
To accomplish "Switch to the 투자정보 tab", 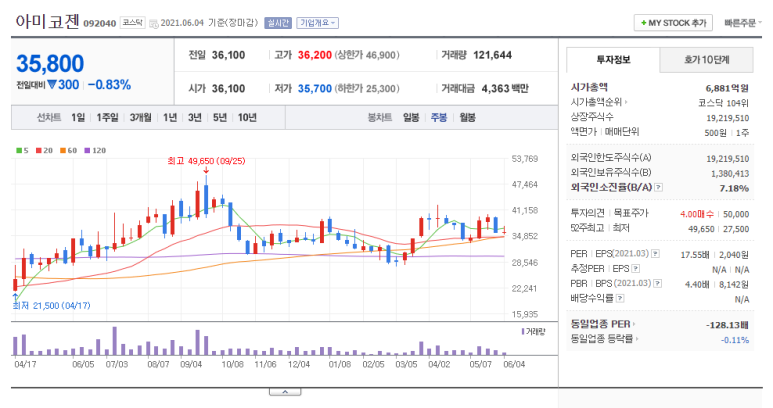I will click(613, 60).
